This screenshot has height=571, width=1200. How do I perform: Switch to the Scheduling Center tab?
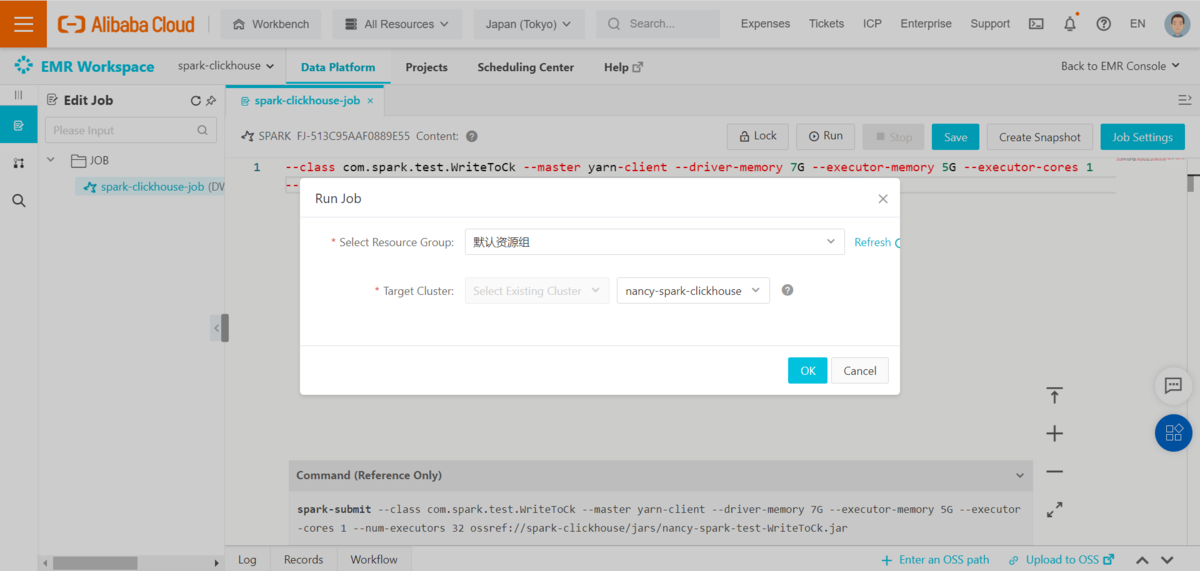(x=525, y=67)
